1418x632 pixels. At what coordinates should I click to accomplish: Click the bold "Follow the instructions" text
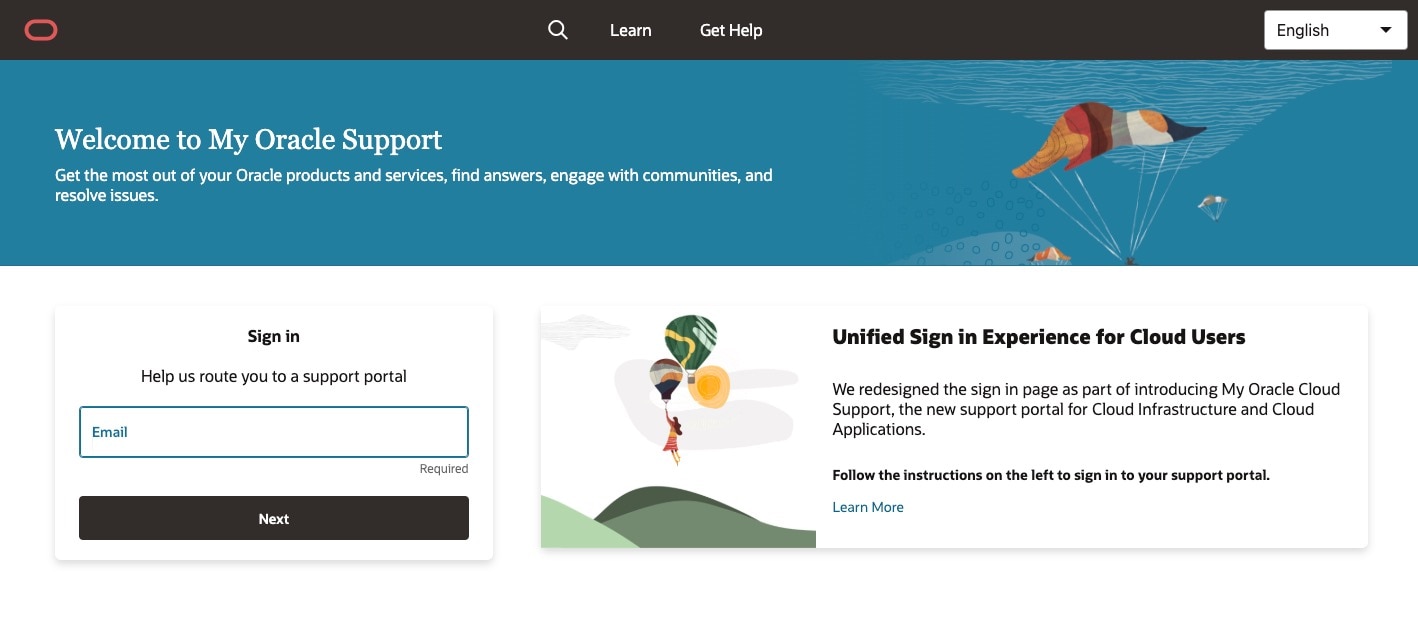click(1051, 475)
